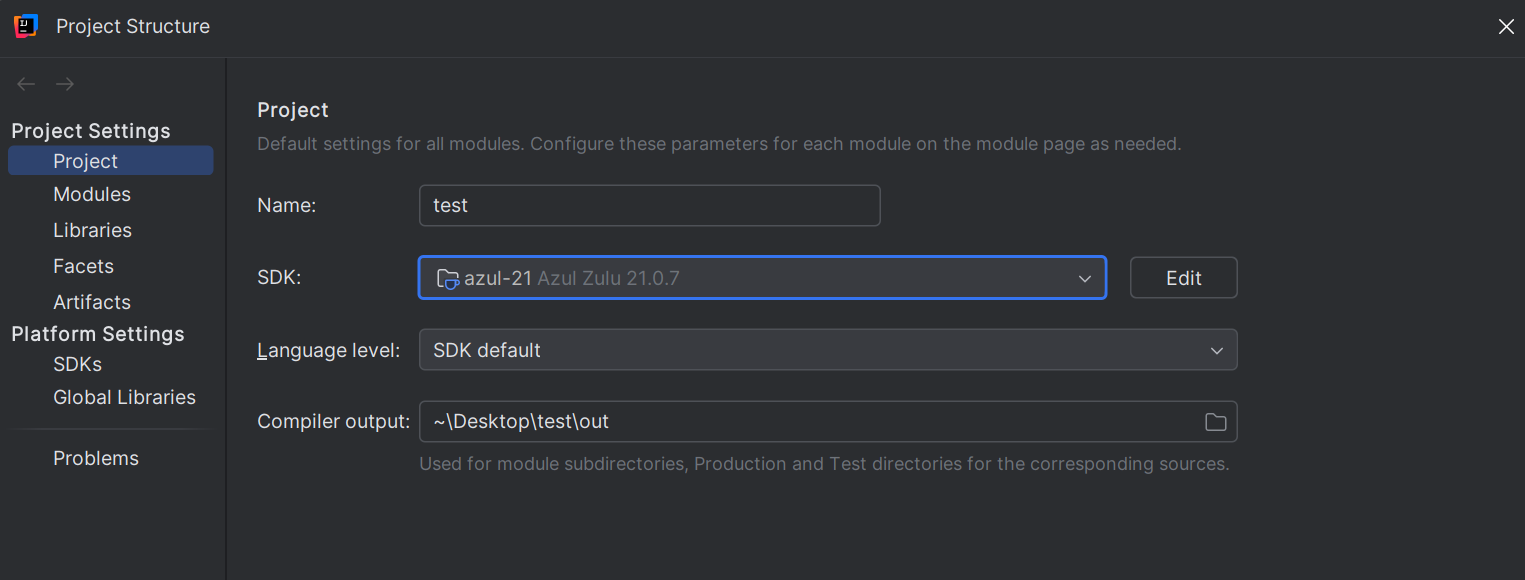This screenshot has height=580, width=1525.
Task: Open the folder browser for compiler output
Action: tap(1215, 421)
